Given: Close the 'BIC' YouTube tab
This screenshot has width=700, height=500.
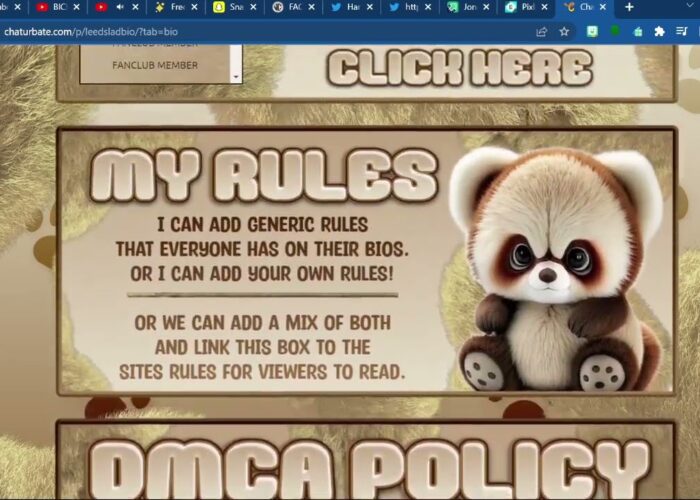Looking at the screenshot, I should point(76,7).
